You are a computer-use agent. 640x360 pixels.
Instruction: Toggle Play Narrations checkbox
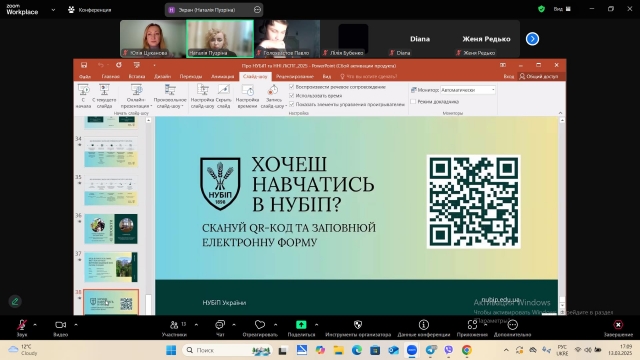pyautogui.click(x=291, y=87)
